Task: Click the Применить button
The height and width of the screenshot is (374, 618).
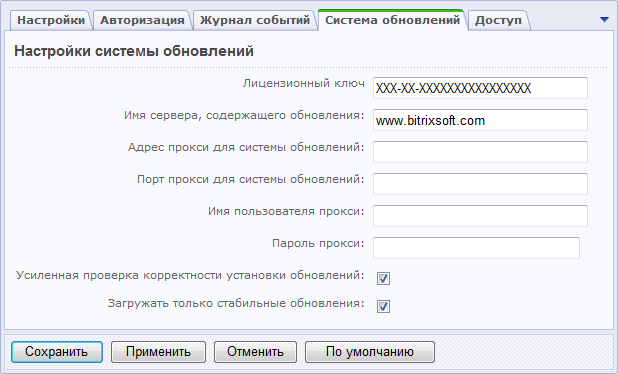Action: 158,352
